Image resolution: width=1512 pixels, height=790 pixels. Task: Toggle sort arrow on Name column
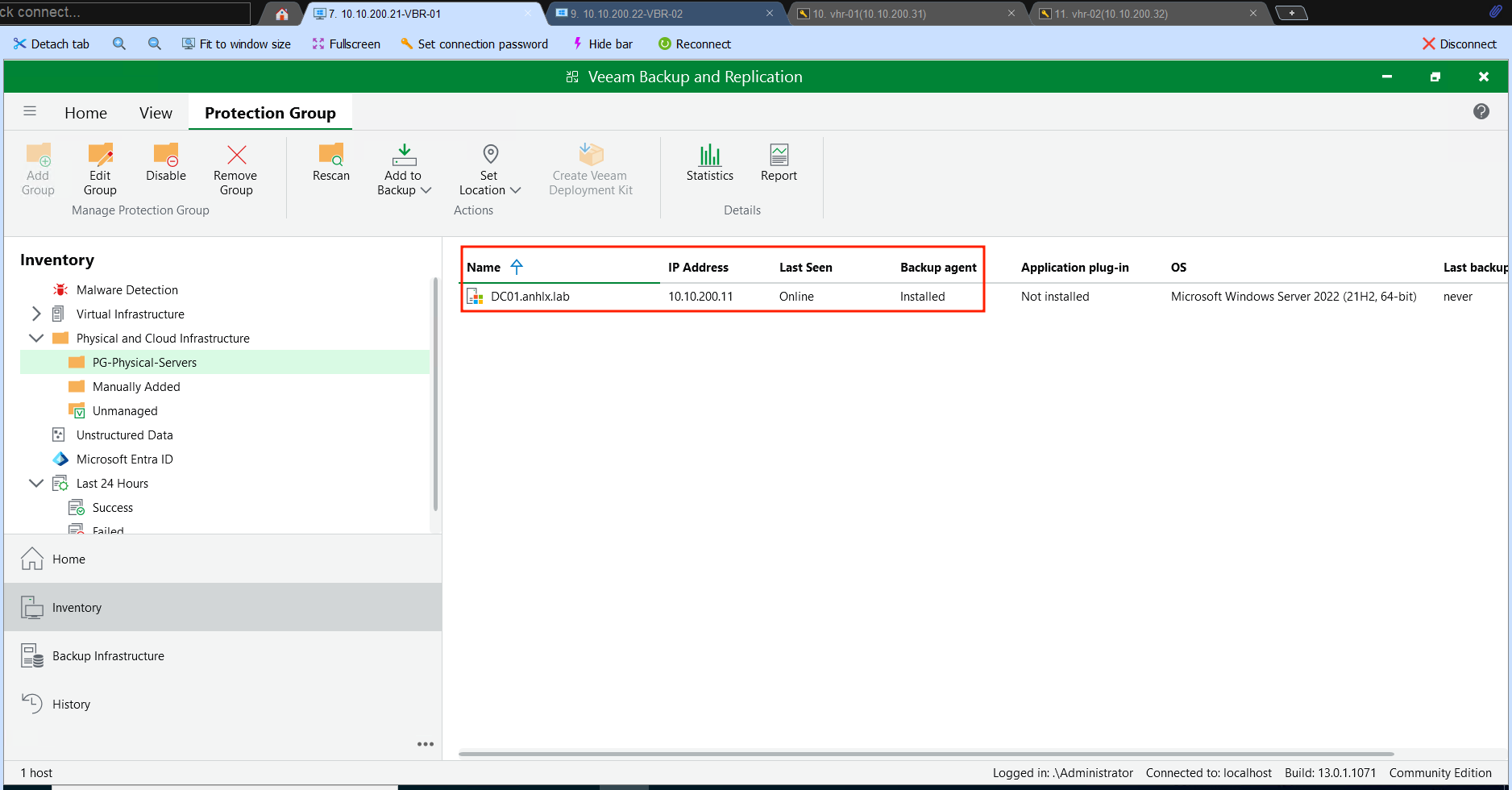tap(517, 267)
